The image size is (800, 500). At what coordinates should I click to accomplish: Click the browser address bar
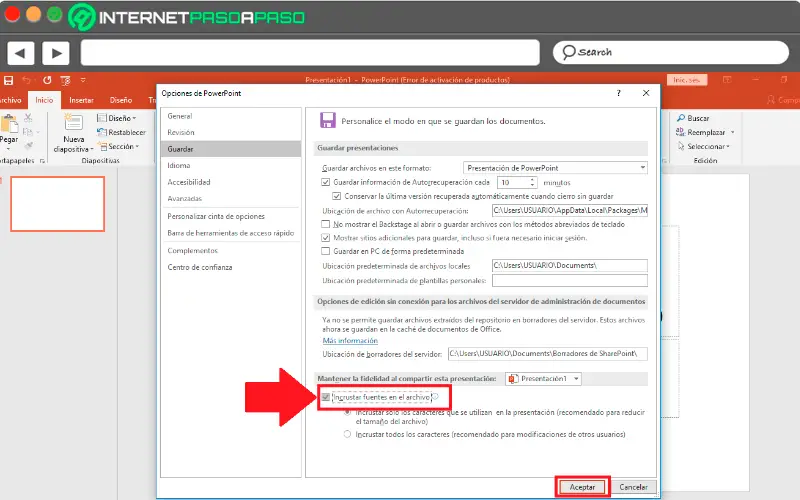pos(310,53)
